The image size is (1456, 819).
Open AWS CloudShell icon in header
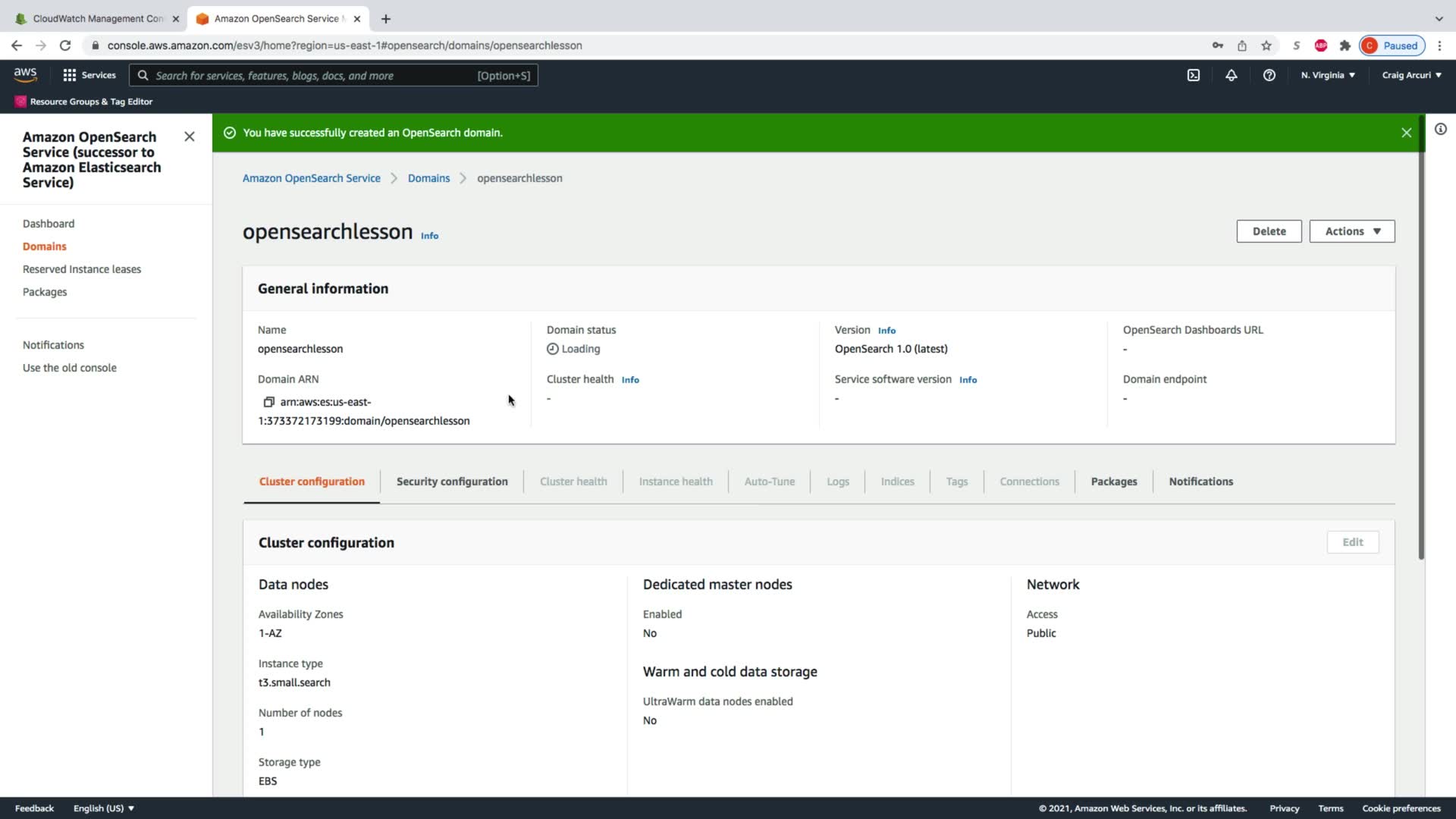click(x=1193, y=75)
